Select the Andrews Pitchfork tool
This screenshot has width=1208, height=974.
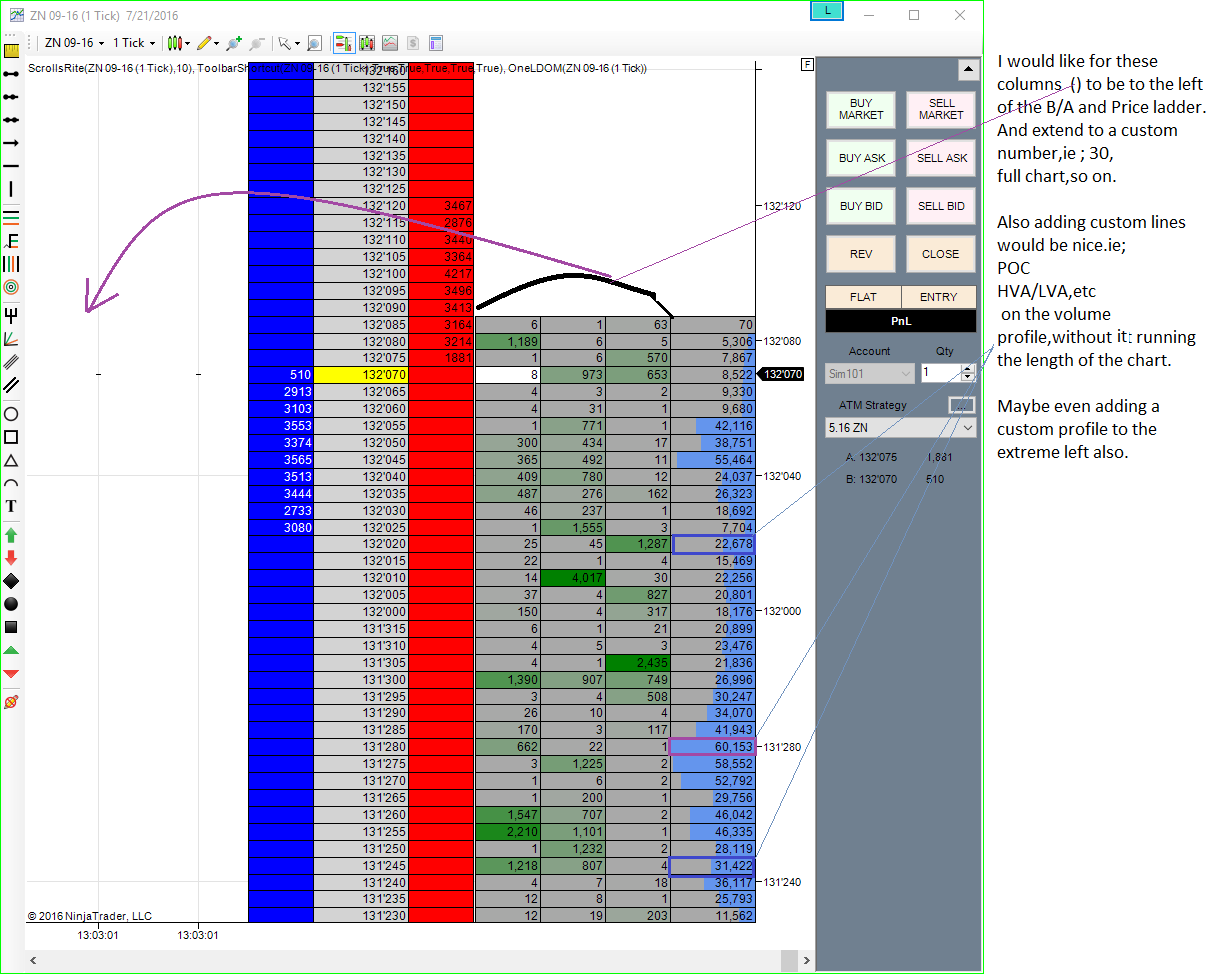tap(12, 315)
